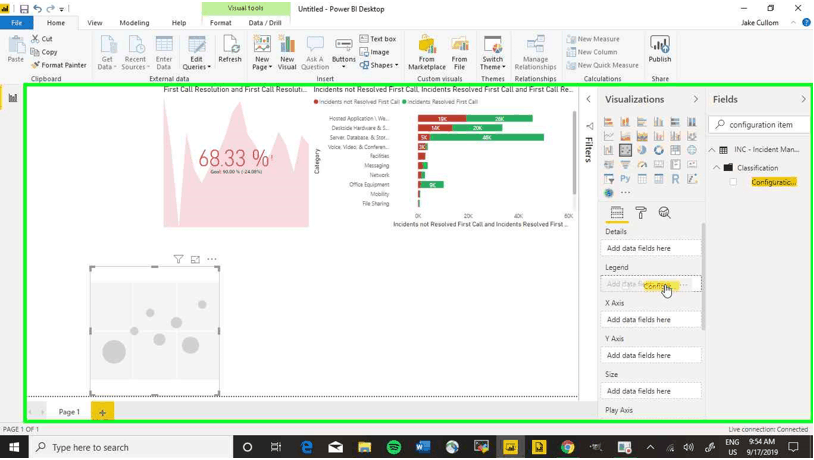Image resolution: width=814 pixels, height=460 pixels.
Task: Open the Shapes dropdown
Action: pos(379,65)
